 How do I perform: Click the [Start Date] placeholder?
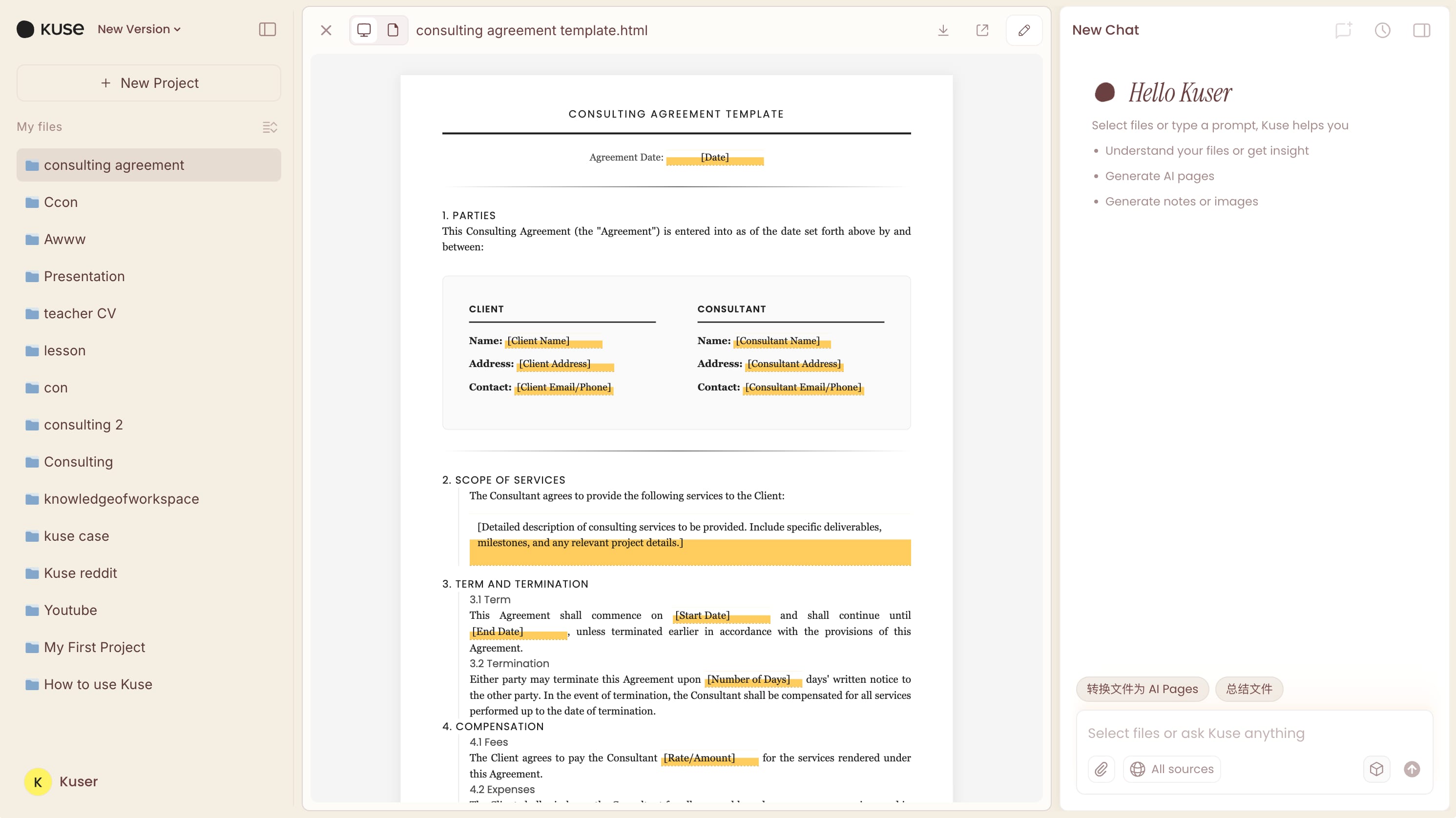[722, 616]
